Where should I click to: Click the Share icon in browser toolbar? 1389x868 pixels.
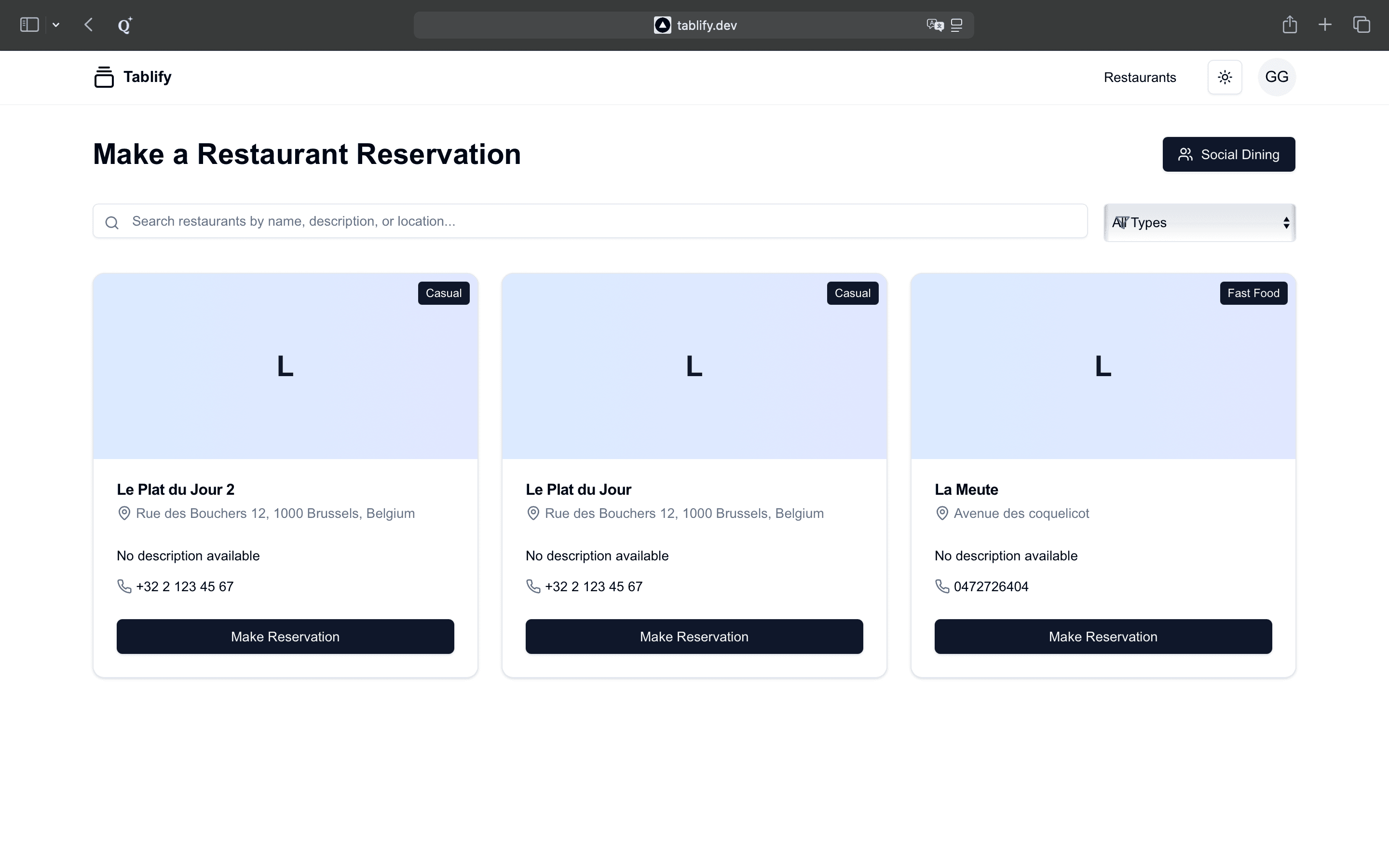click(1289, 25)
